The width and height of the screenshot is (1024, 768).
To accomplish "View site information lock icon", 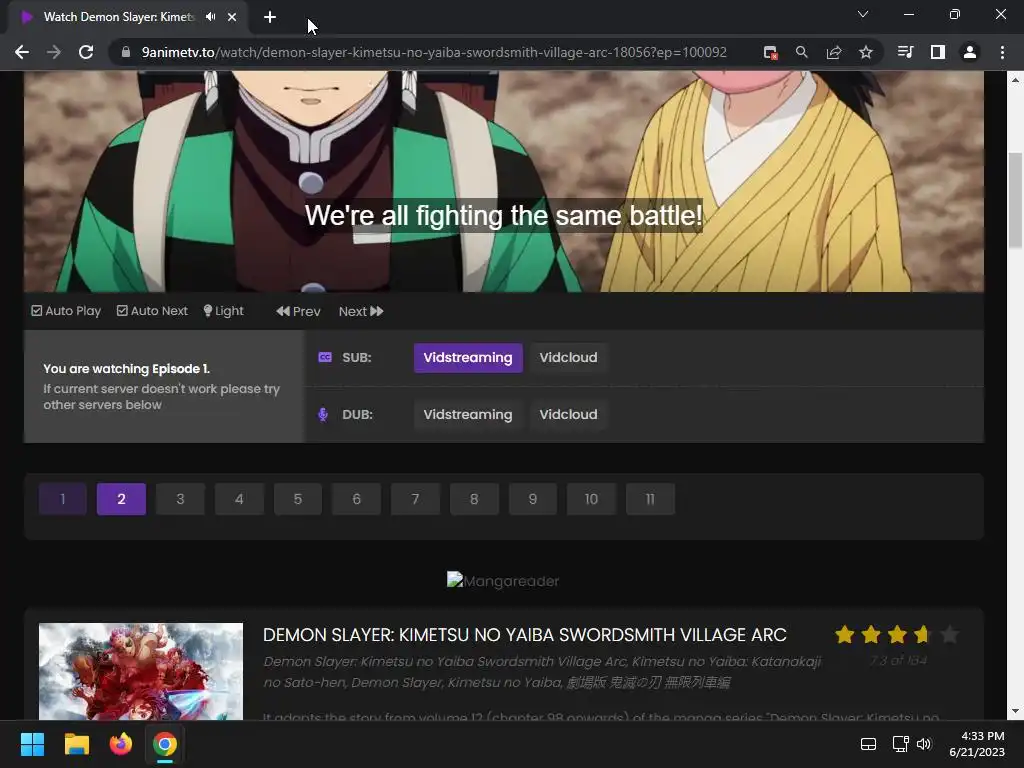I will [126, 52].
